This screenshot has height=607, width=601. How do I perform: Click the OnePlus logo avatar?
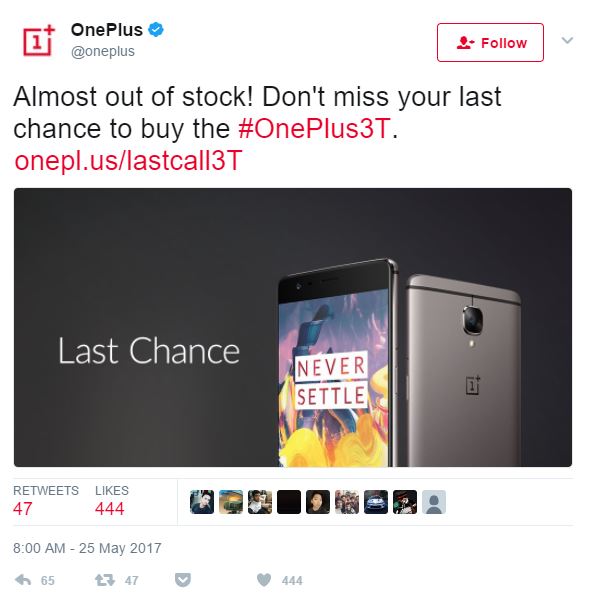[x=39, y=40]
